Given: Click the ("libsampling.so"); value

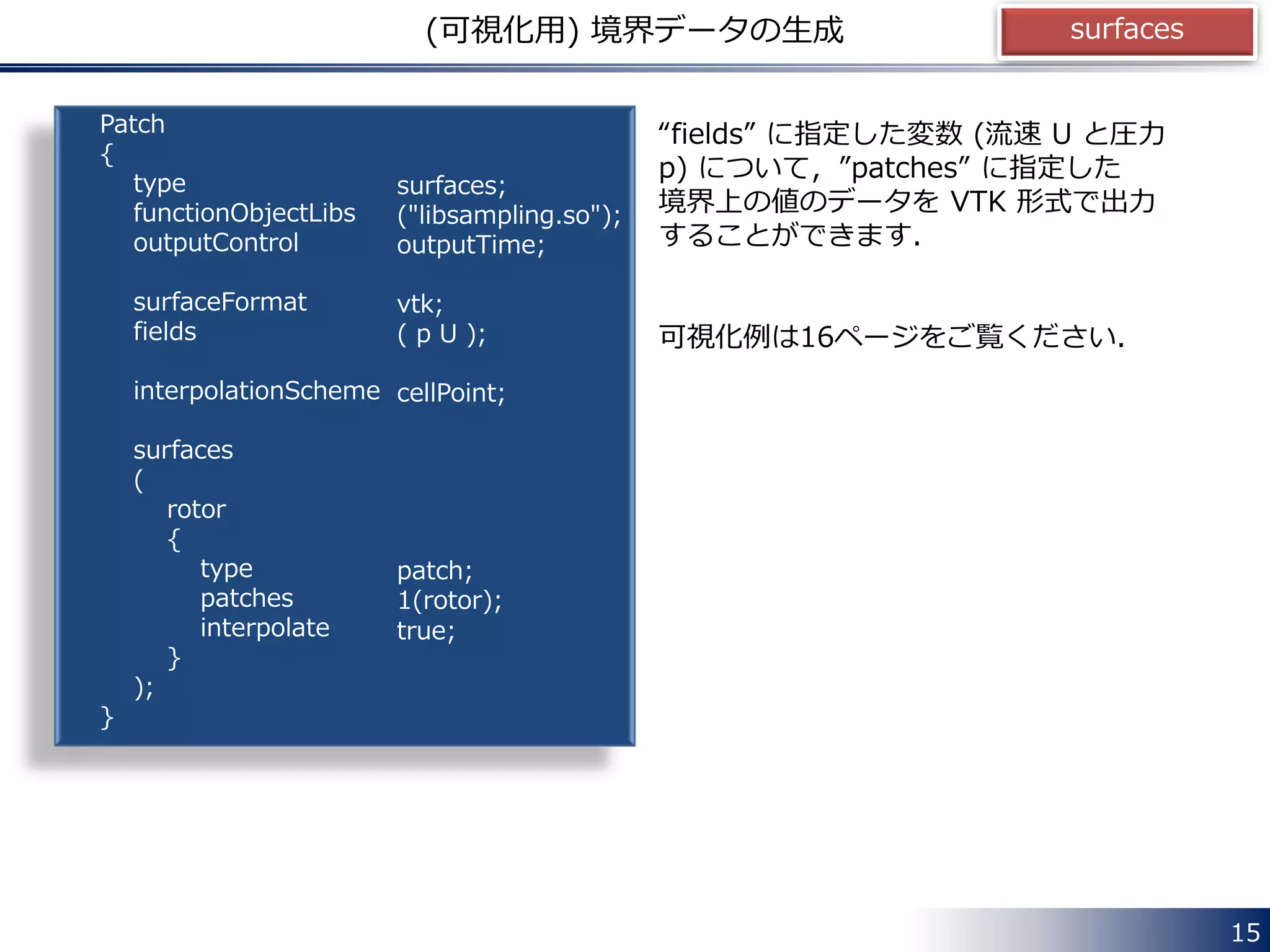Looking at the screenshot, I should click(508, 215).
